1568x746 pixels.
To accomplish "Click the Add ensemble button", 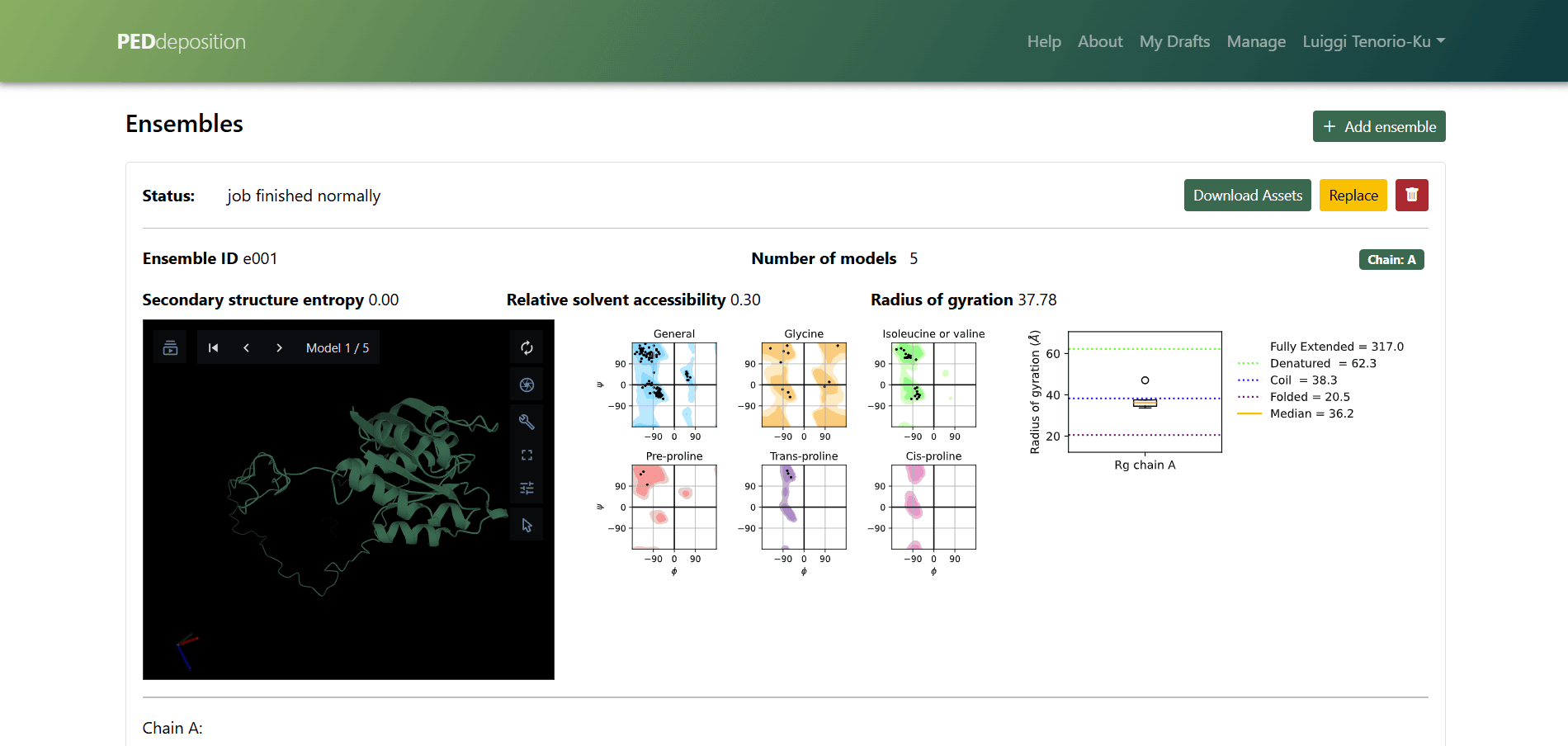I will [1378, 126].
